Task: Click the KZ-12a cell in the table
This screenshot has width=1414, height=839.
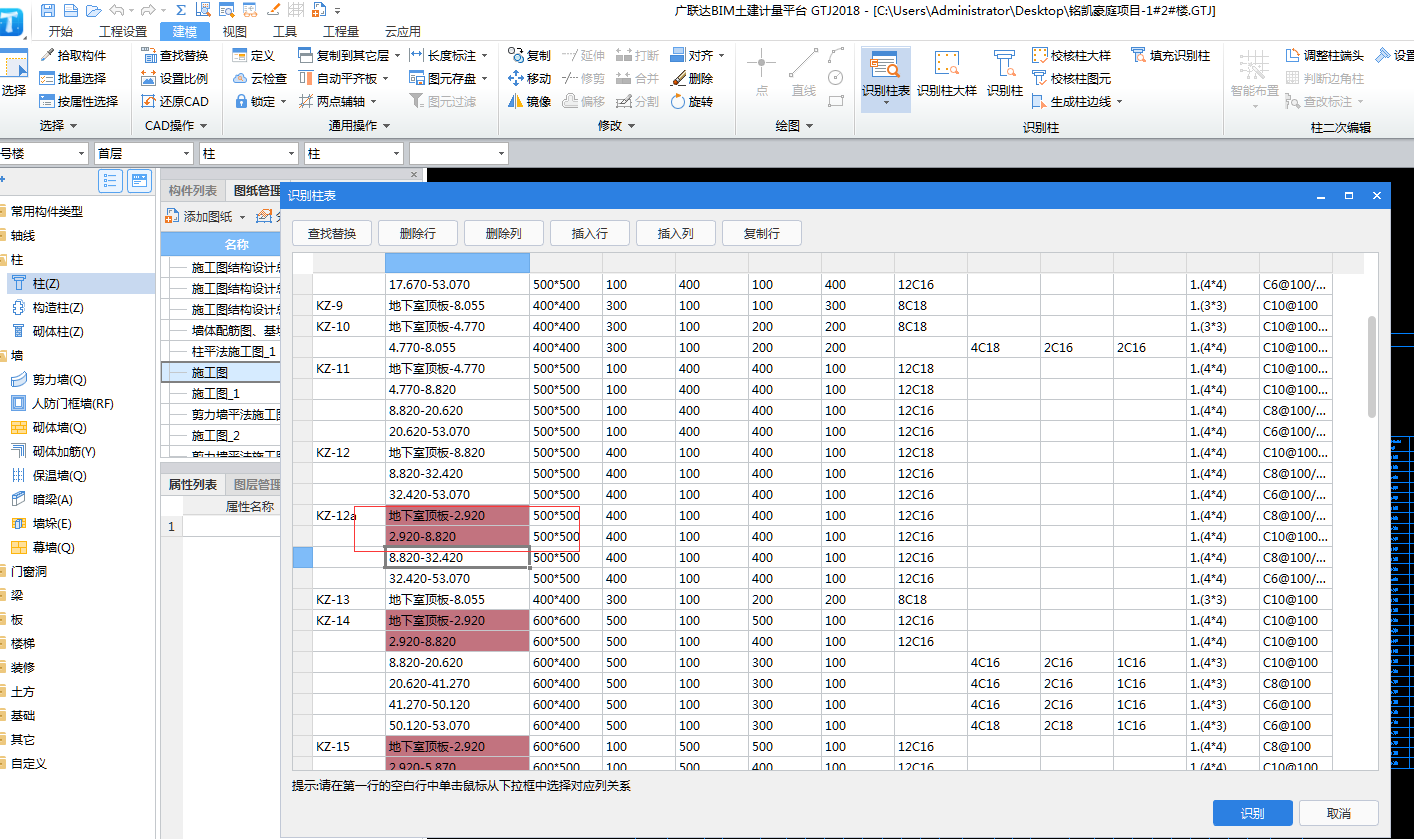Action: pos(349,516)
